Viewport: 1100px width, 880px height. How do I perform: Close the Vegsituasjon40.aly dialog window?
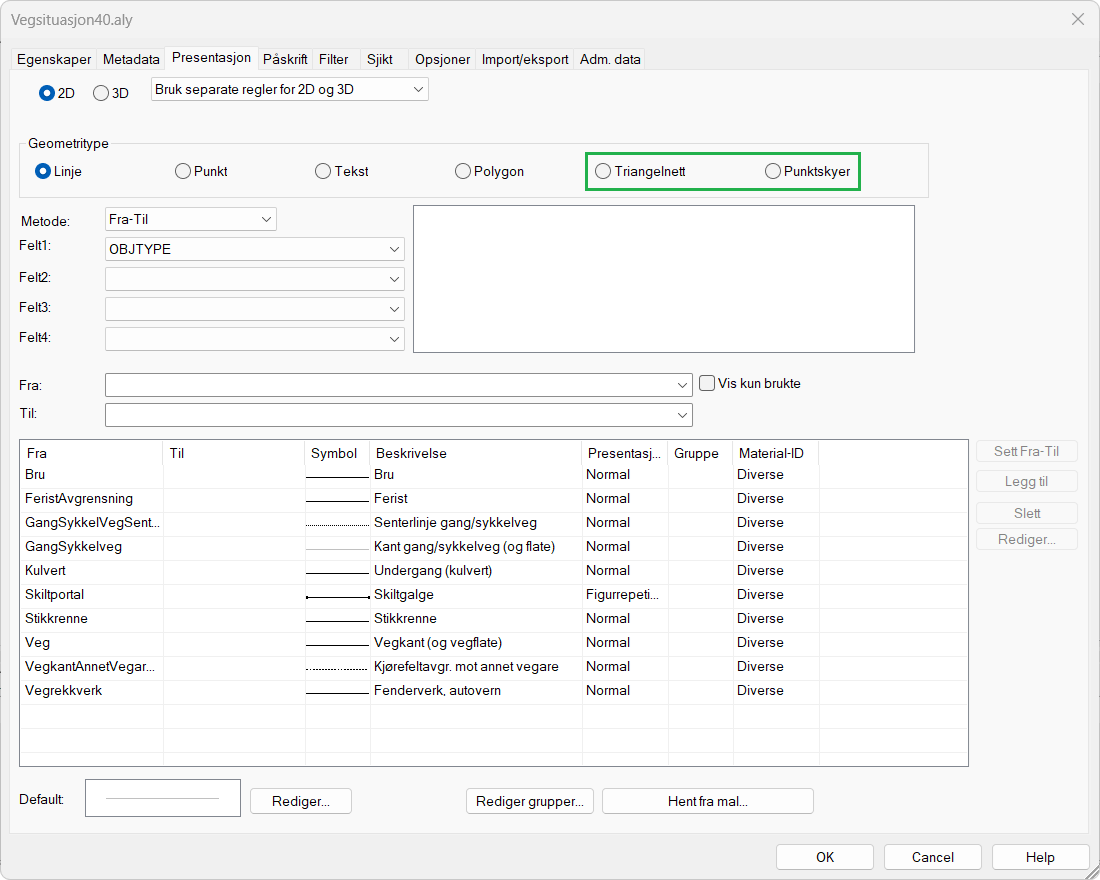(x=1078, y=19)
